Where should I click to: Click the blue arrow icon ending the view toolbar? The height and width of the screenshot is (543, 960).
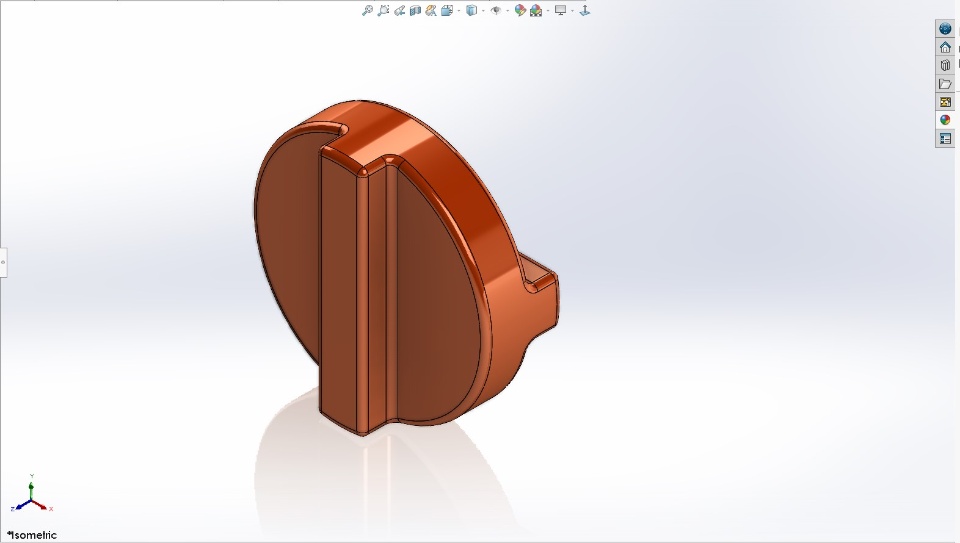click(x=585, y=10)
